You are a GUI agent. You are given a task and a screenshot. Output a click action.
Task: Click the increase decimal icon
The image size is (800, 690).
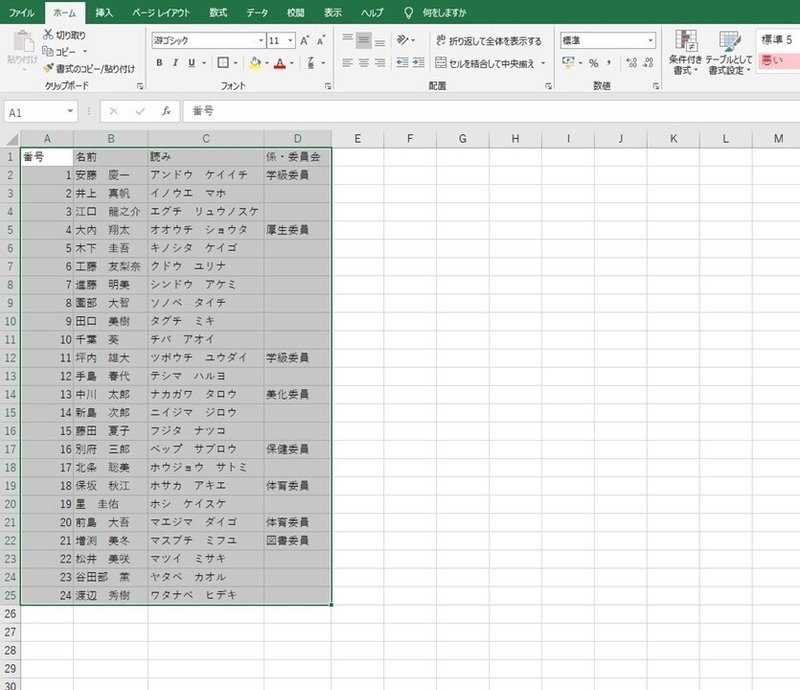(x=632, y=63)
